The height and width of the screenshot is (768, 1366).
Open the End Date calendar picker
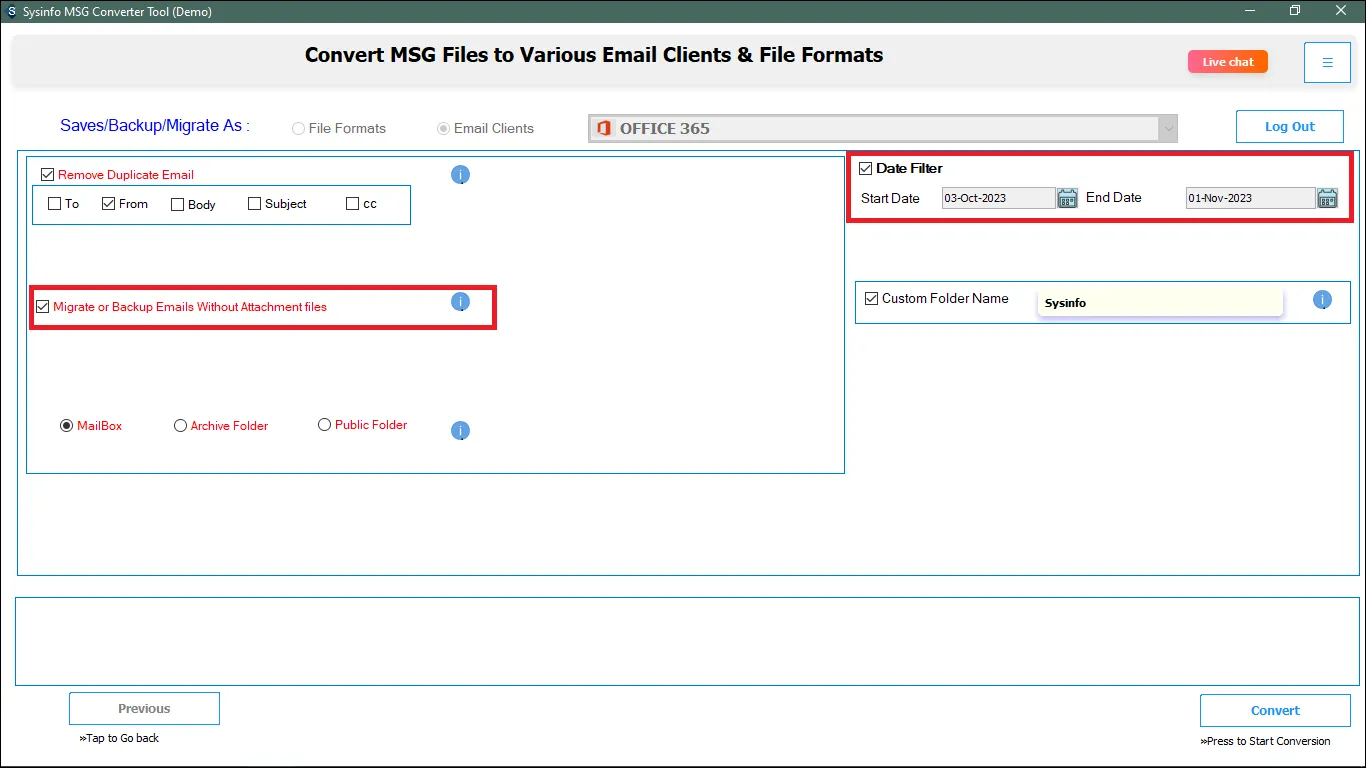(x=1327, y=198)
